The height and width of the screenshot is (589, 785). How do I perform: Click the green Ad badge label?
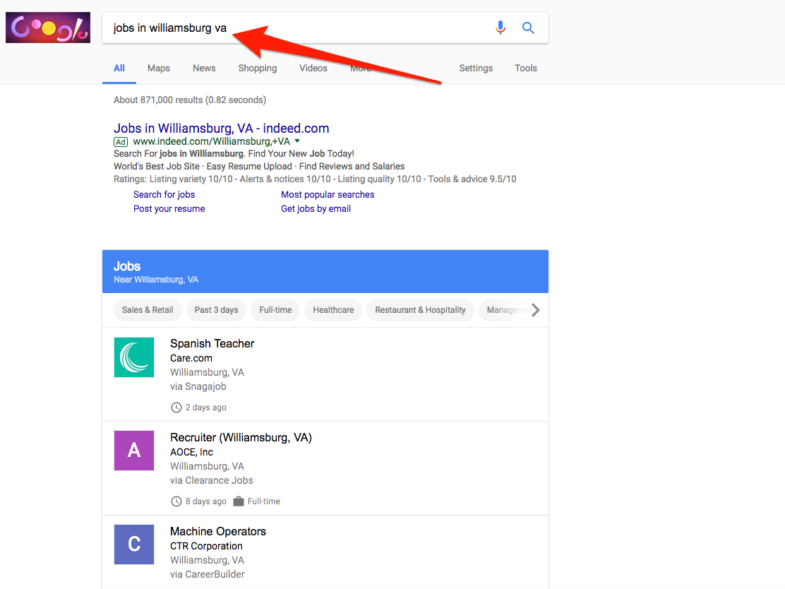coord(121,142)
